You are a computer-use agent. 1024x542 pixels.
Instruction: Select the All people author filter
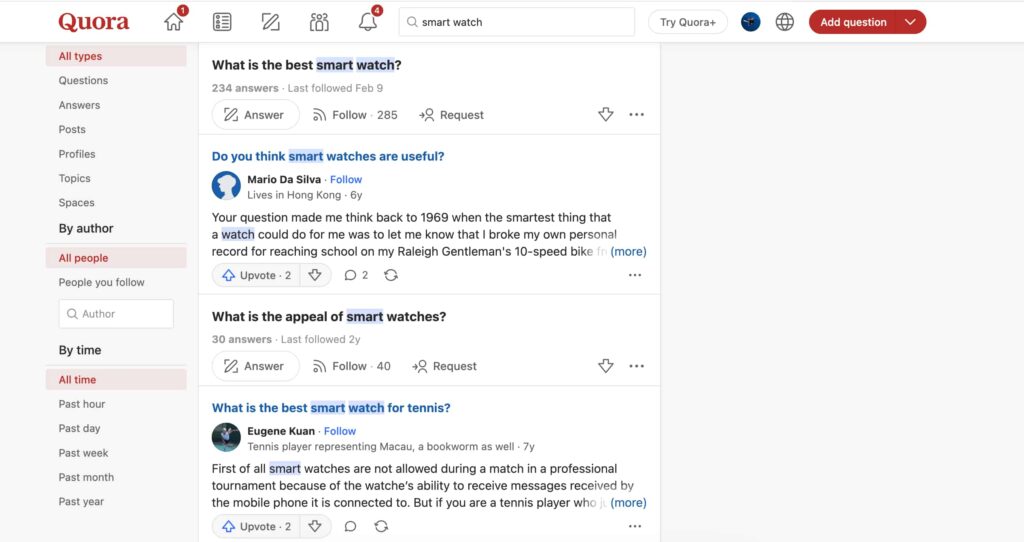click(x=116, y=257)
